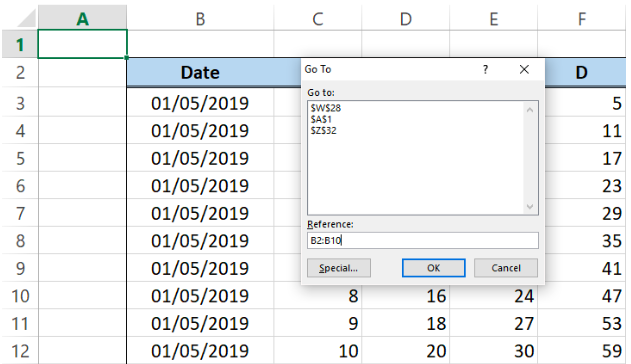Click the cell with value 53 in row 11
Viewport: 631px width, 364px height.
(582, 323)
